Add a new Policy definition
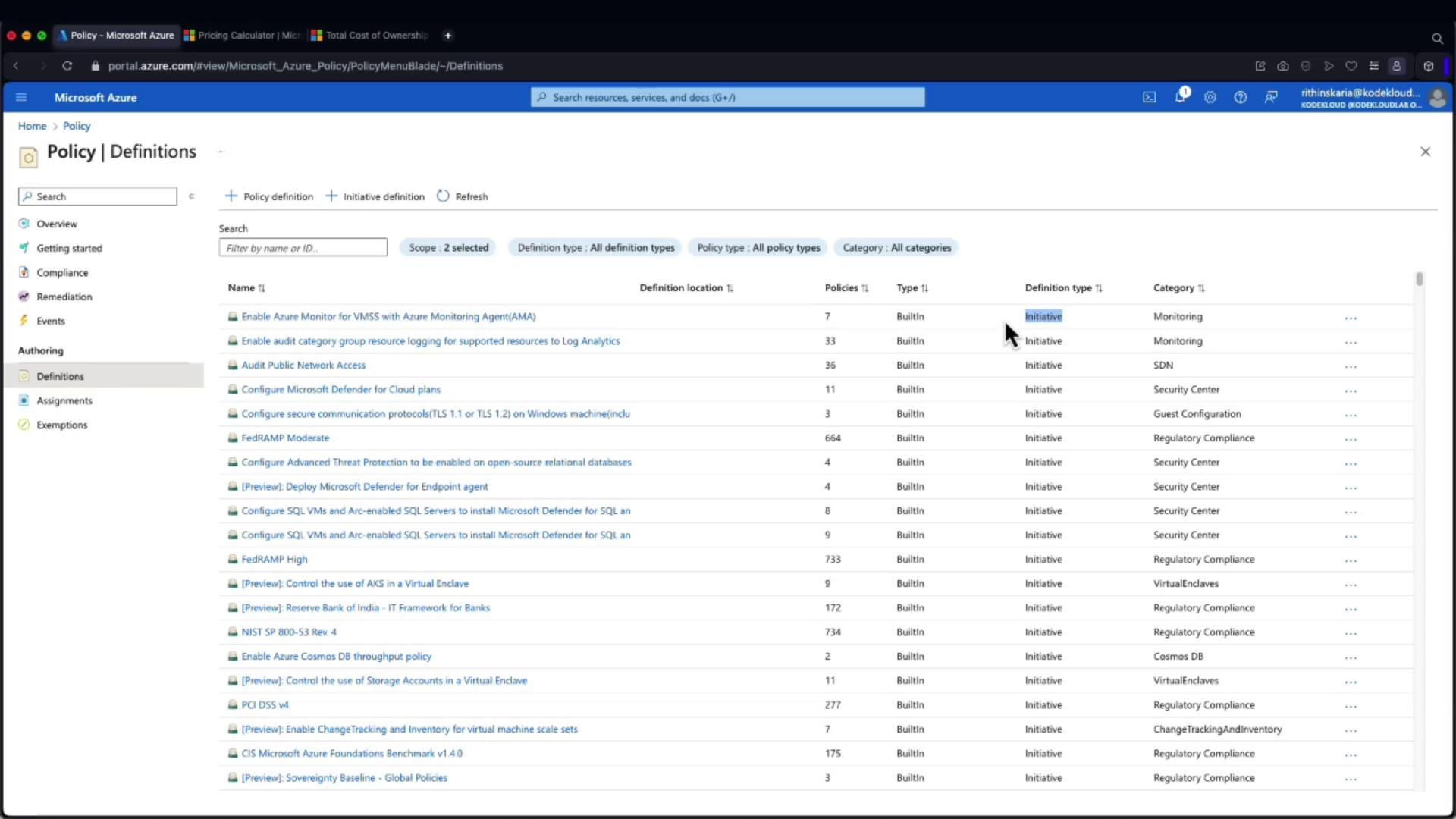 (269, 196)
